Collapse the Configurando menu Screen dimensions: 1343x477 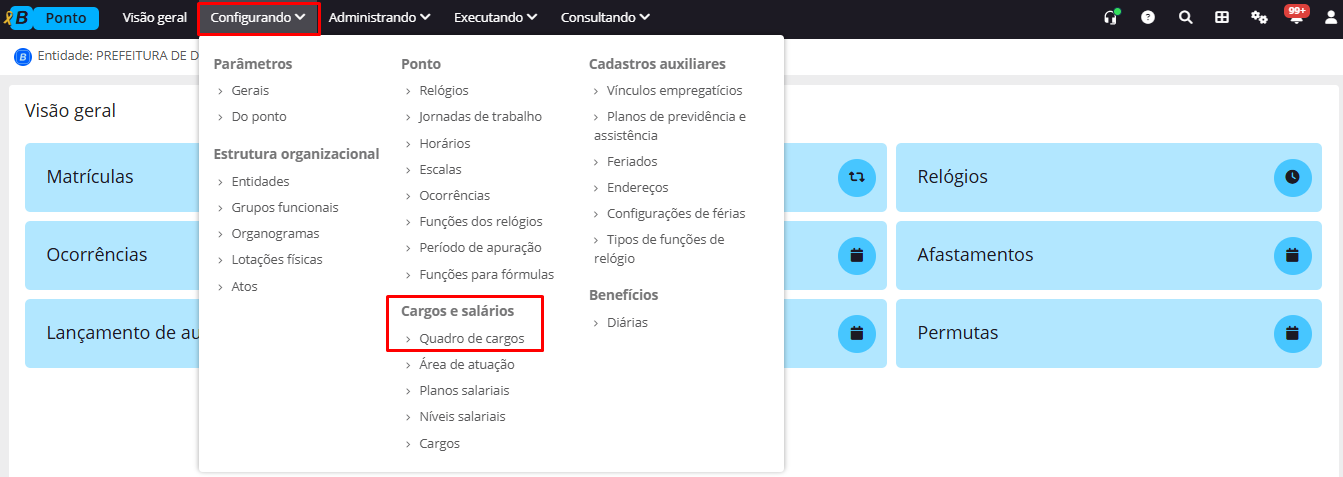tap(258, 18)
